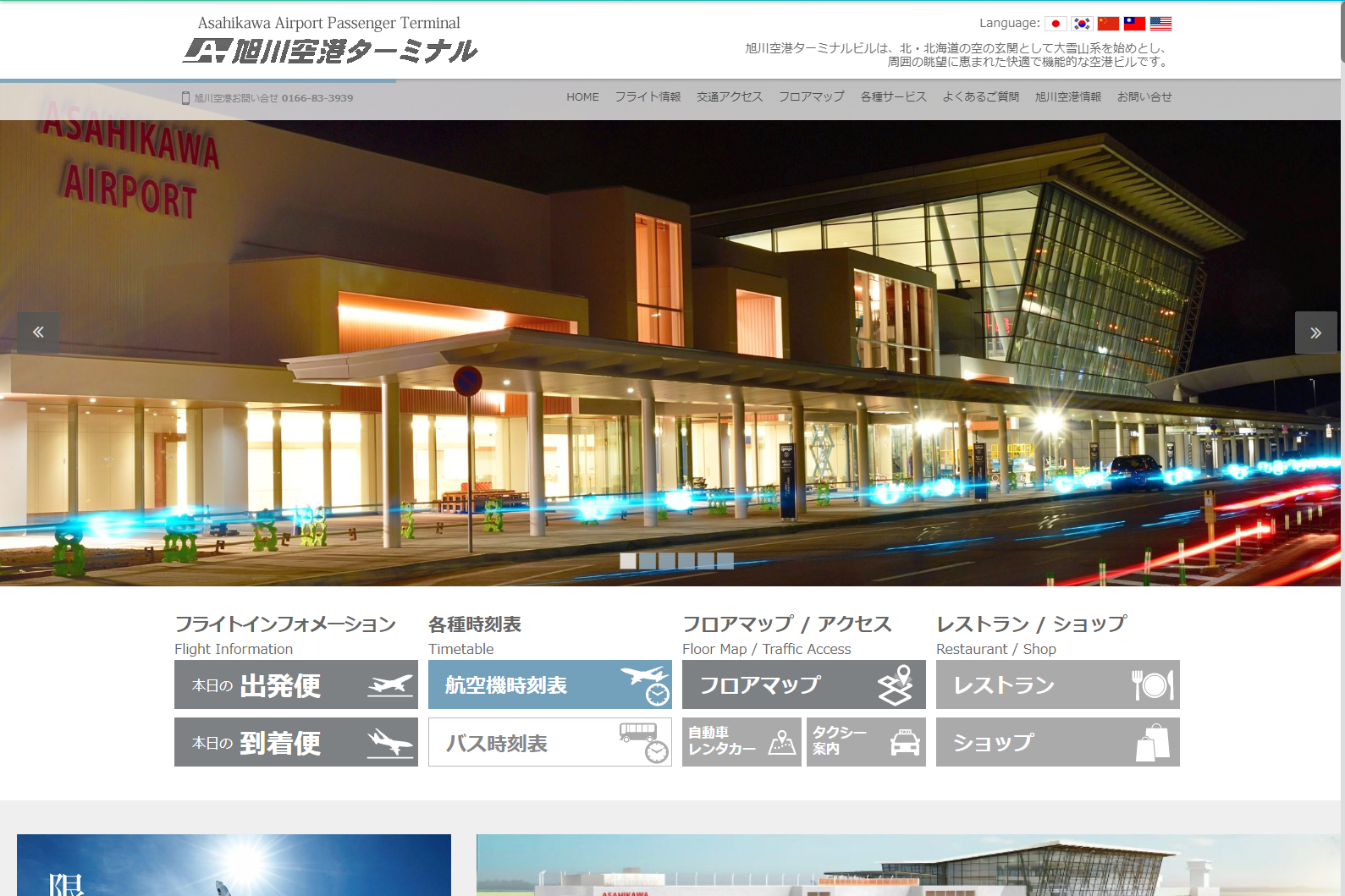1345x896 pixels.
Task: Open タクシー案内 taxi information tile
Action: [x=866, y=742]
